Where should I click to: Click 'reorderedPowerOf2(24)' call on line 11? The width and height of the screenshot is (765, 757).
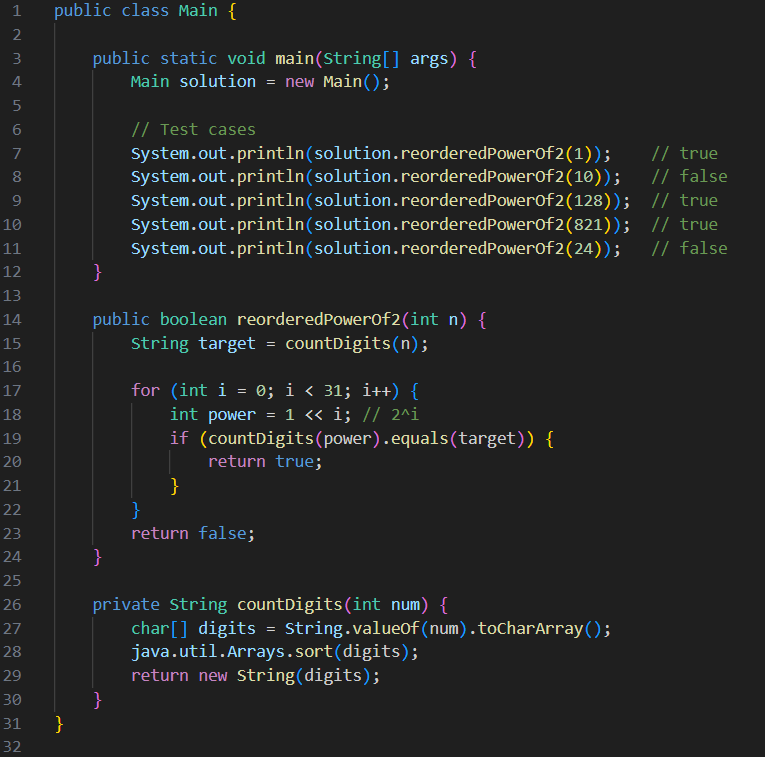[501, 249]
